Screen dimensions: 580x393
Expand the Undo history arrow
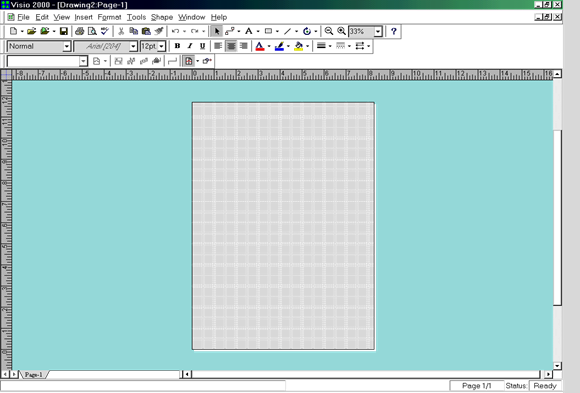coord(184,31)
